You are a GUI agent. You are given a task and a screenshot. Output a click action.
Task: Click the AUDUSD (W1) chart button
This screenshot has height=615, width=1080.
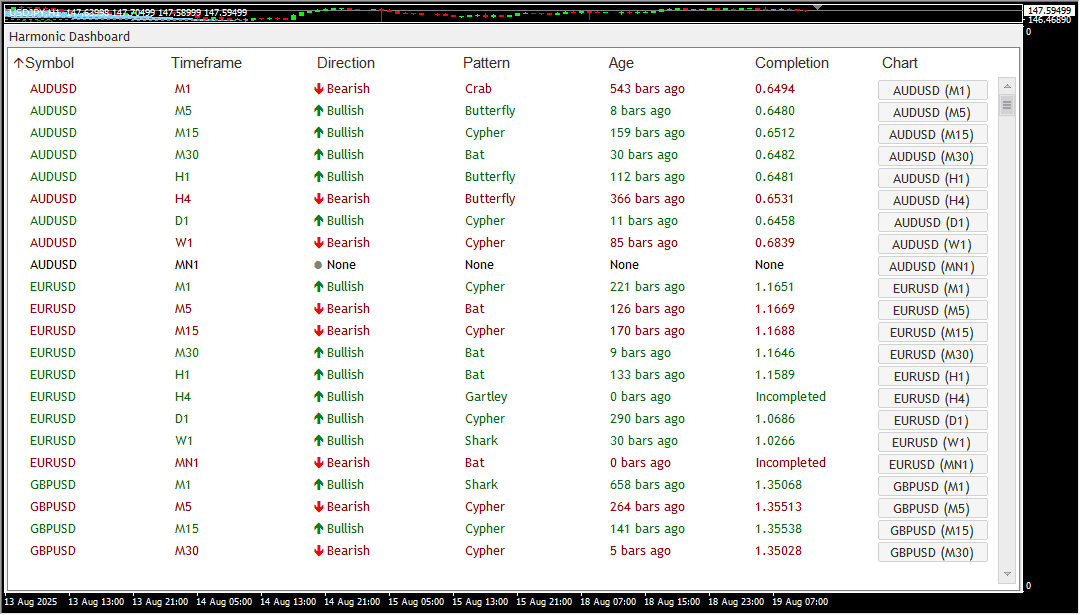point(933,244)
